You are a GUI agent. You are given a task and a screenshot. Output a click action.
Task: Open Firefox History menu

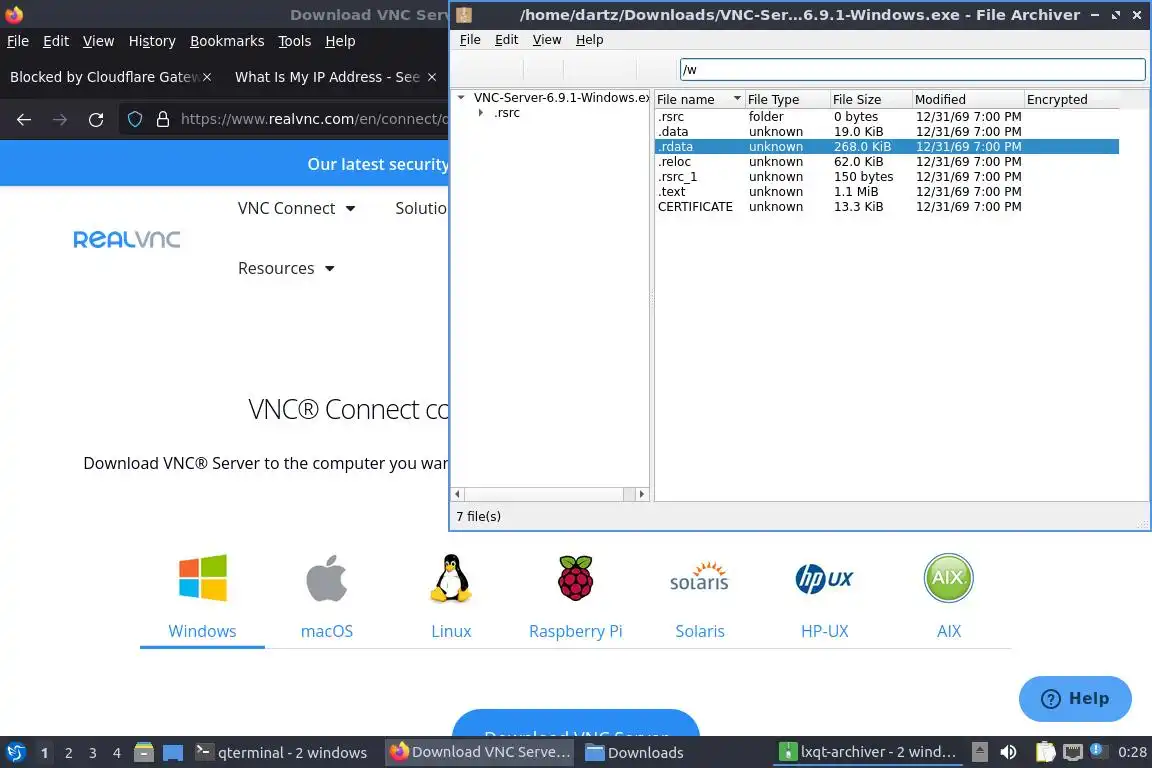[152, 41]
